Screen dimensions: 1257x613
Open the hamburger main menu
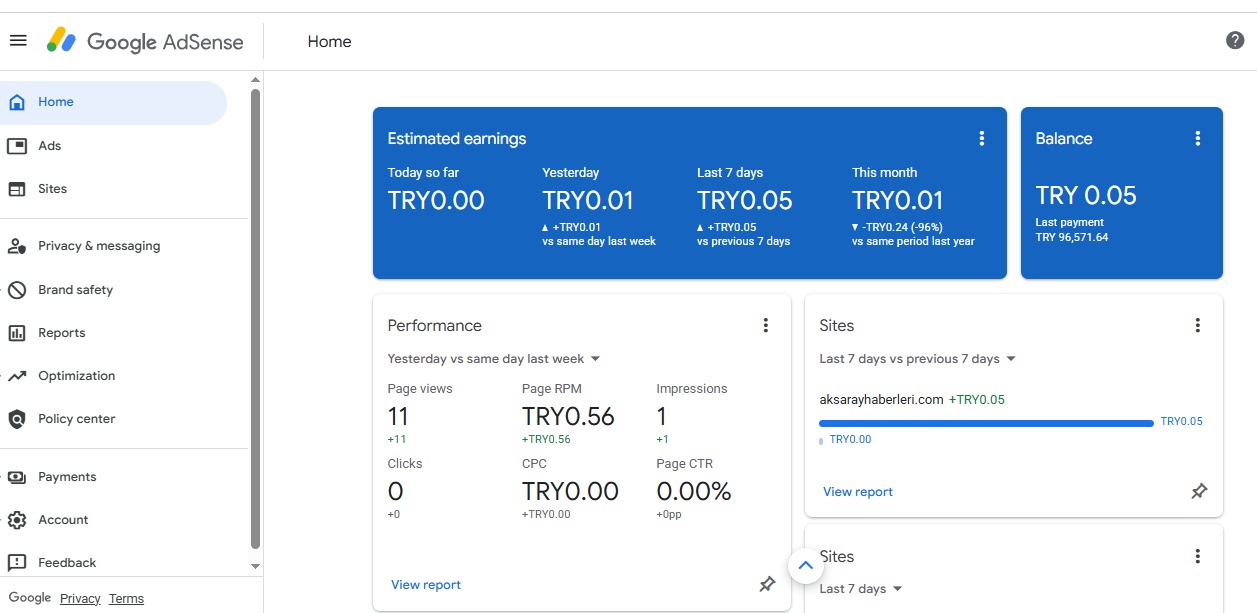click(x=18, y=41)
